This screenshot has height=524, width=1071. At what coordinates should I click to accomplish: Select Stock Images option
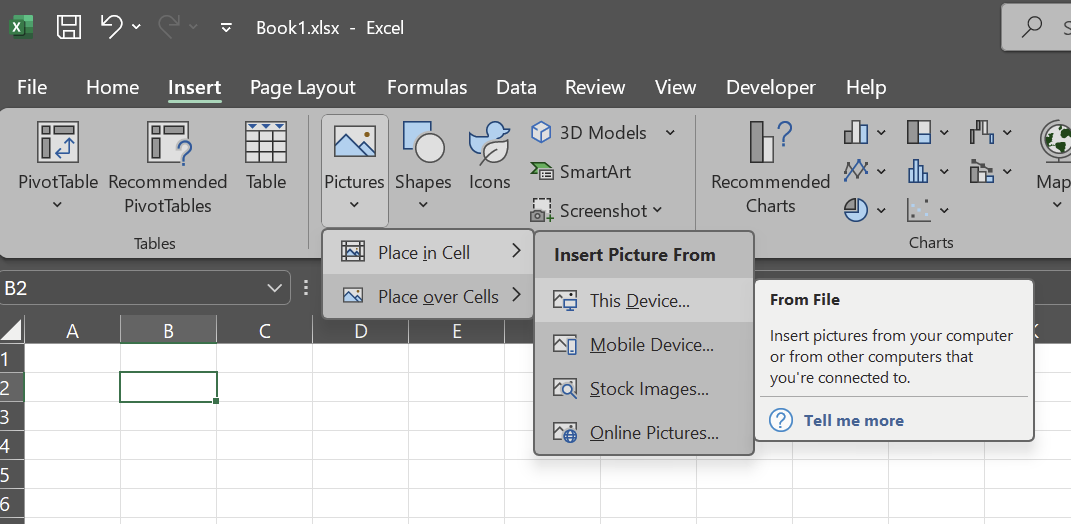pos(649,389)
